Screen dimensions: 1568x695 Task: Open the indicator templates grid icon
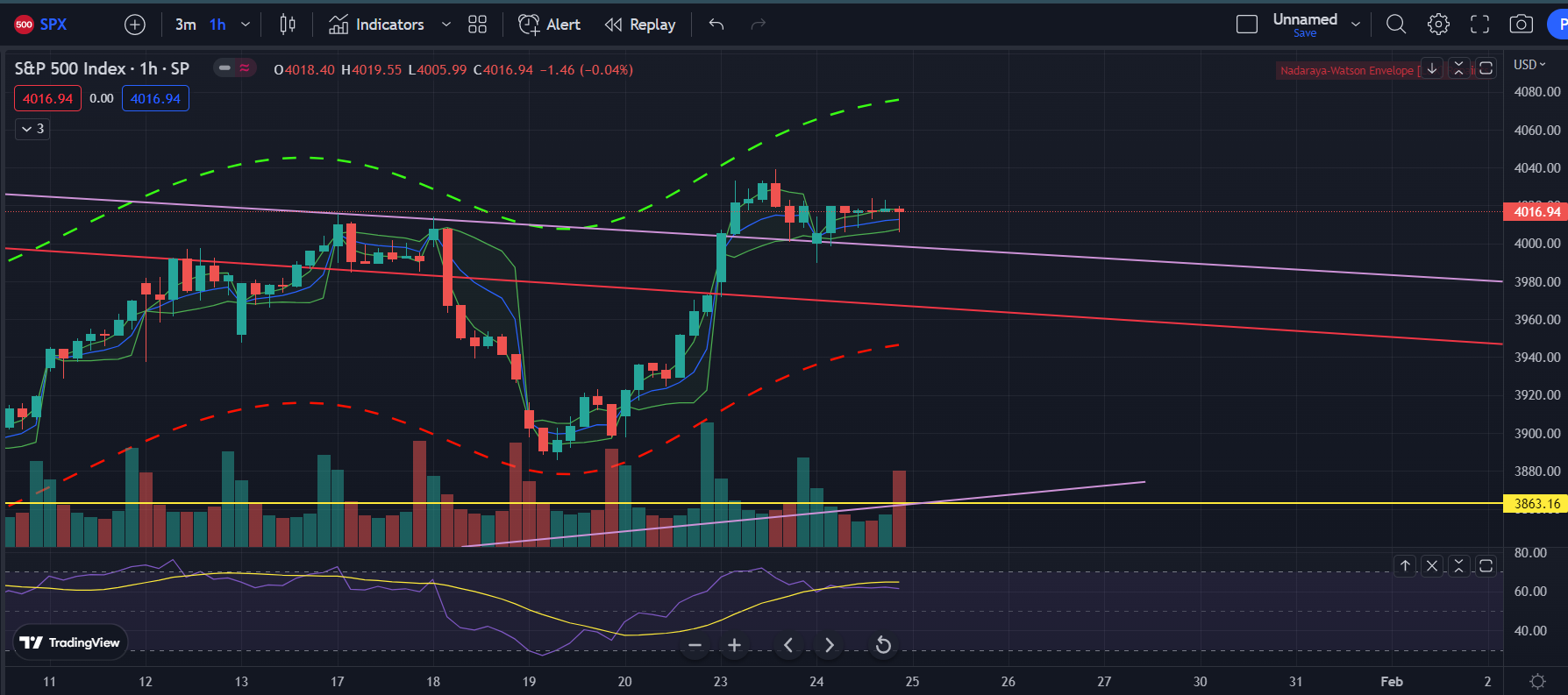[x=477, y=25]
